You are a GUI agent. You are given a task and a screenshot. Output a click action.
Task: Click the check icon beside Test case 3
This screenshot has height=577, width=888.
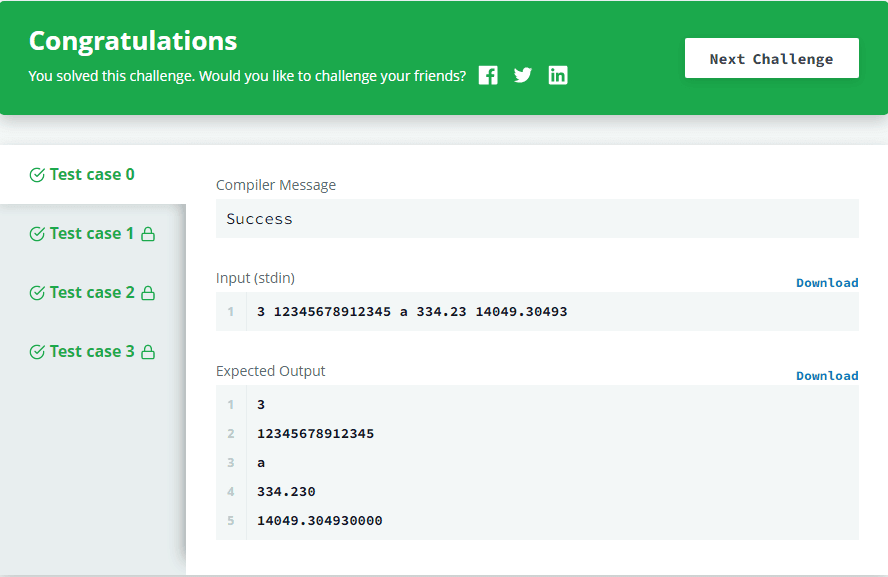tap(37, 352)
